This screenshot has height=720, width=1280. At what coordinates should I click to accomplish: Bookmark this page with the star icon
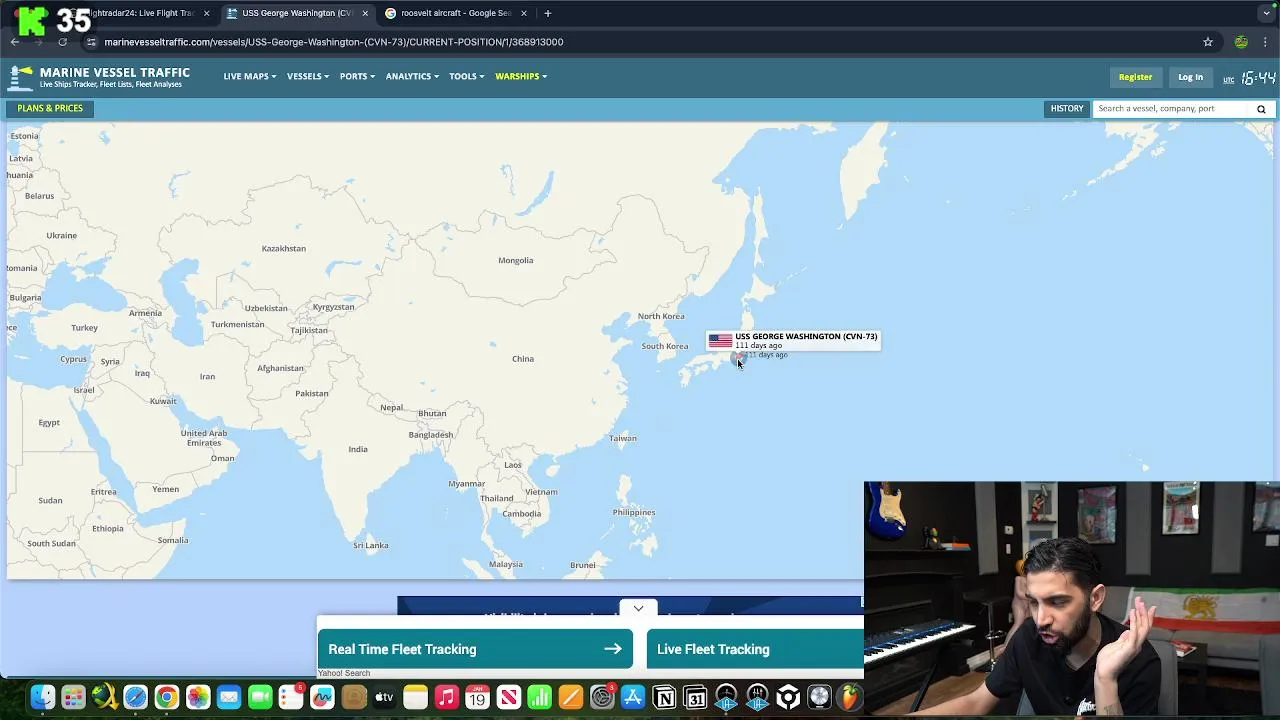(1208, 42)
